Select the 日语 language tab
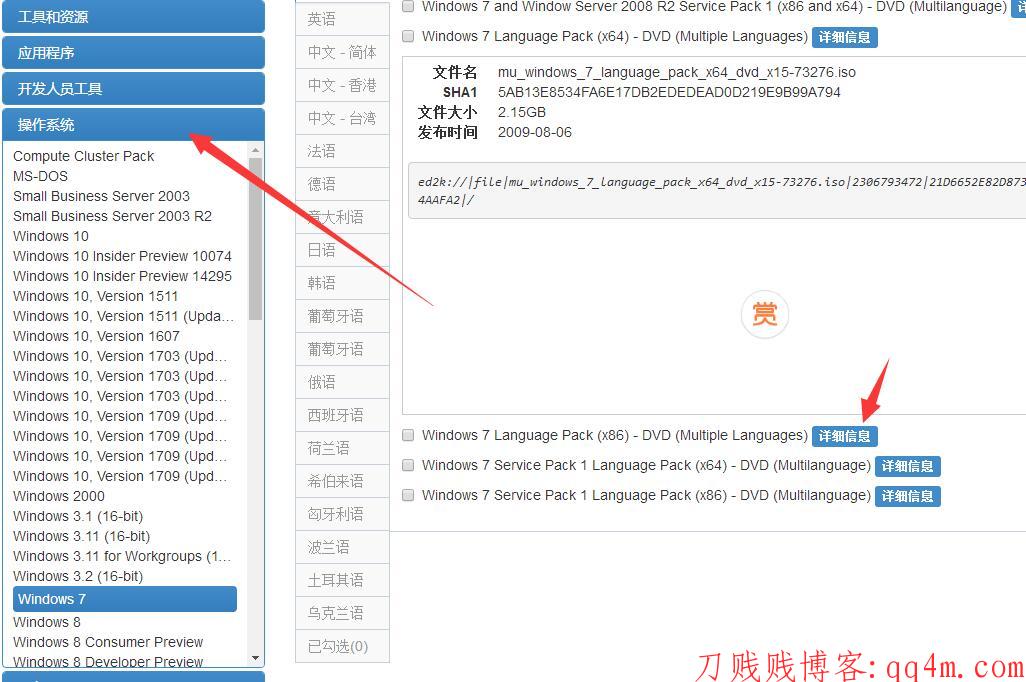 click(x=342, y=250)
